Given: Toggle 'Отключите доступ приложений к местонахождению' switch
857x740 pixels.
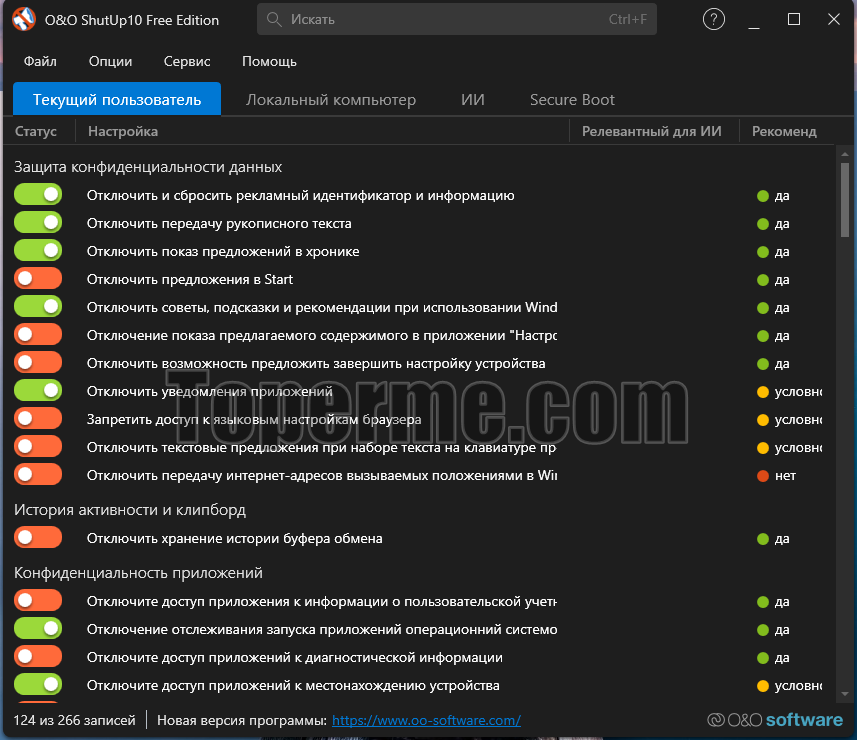Looking at the screenshot, I should (38, 684).
